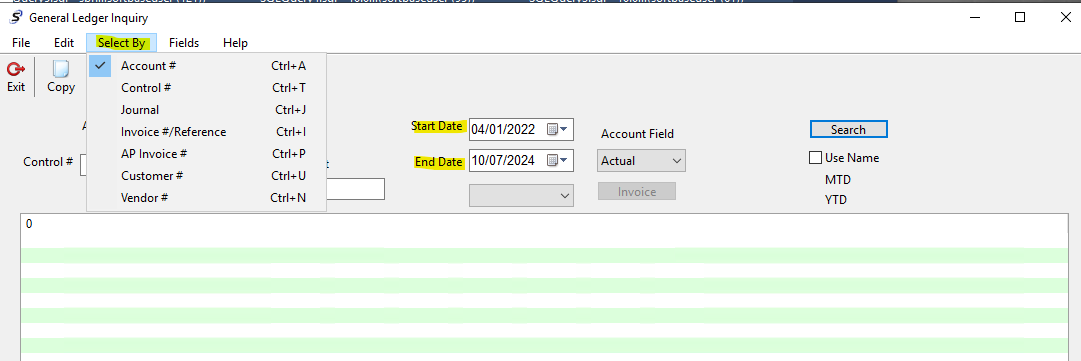Minimize the General Ledger Inquiry window
Image resolution: width=1081 pixels, height=361 pixels.
click(x=976, y=18)
